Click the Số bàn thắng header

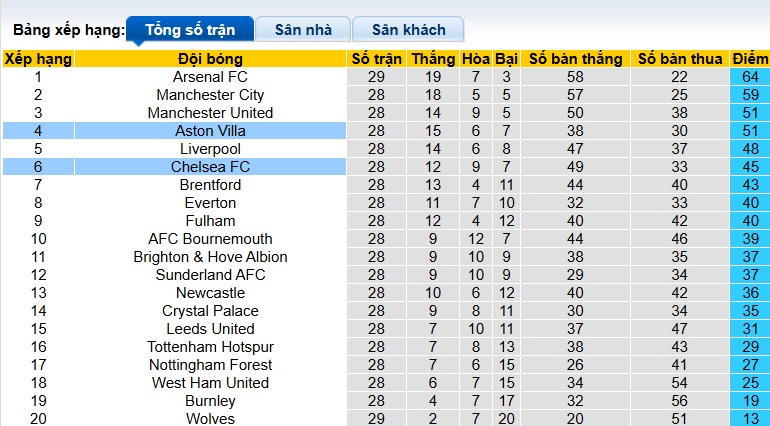tap(575, 59)
